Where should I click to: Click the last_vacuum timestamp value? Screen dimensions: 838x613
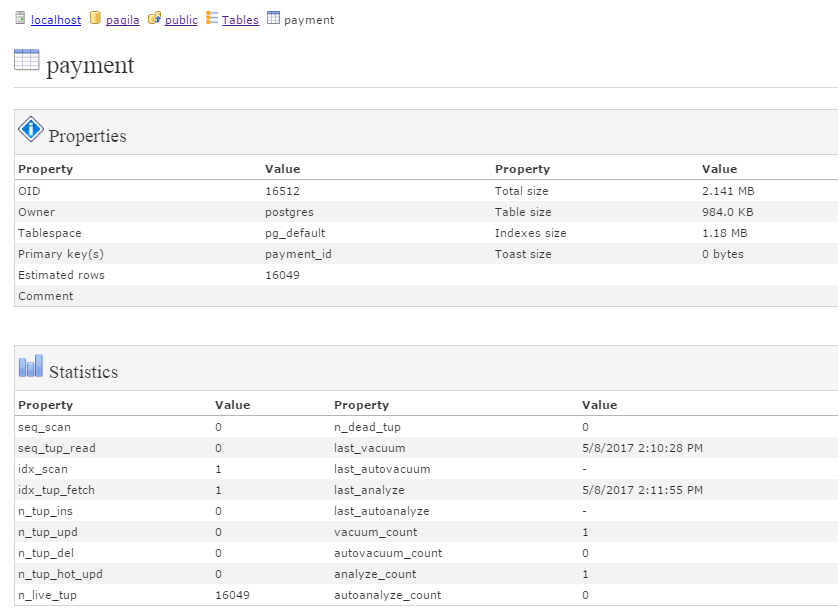(642, 448)
